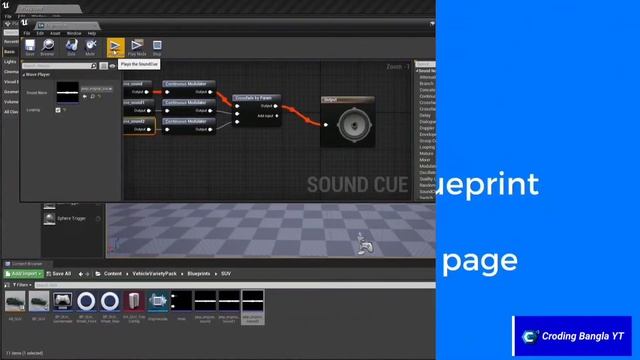Click Save All in Content Browser
Screen dimensions: 640x360
pos(59,274)
